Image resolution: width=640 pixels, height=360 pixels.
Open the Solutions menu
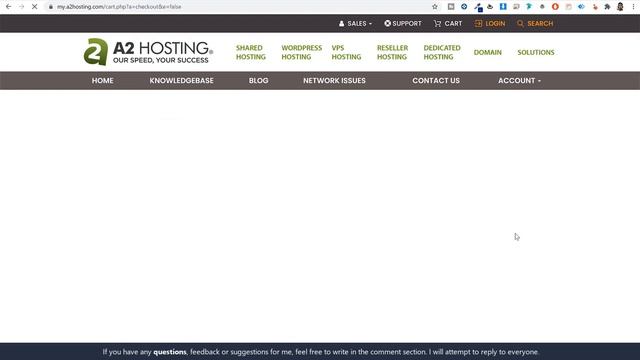pos(536,52)
